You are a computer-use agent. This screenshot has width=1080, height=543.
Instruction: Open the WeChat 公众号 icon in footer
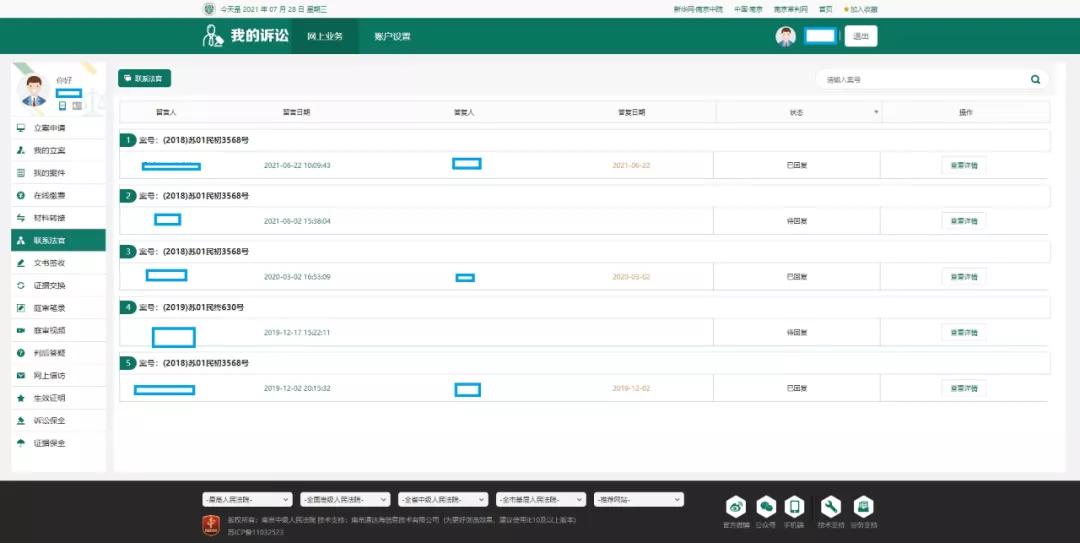point(766,508)
